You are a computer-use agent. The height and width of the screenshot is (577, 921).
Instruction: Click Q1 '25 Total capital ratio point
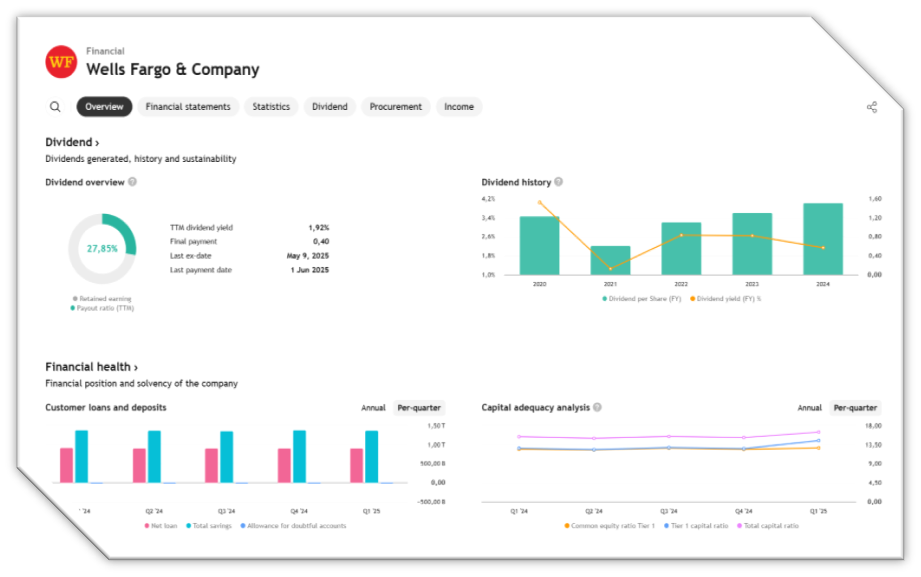click(818, 432)
